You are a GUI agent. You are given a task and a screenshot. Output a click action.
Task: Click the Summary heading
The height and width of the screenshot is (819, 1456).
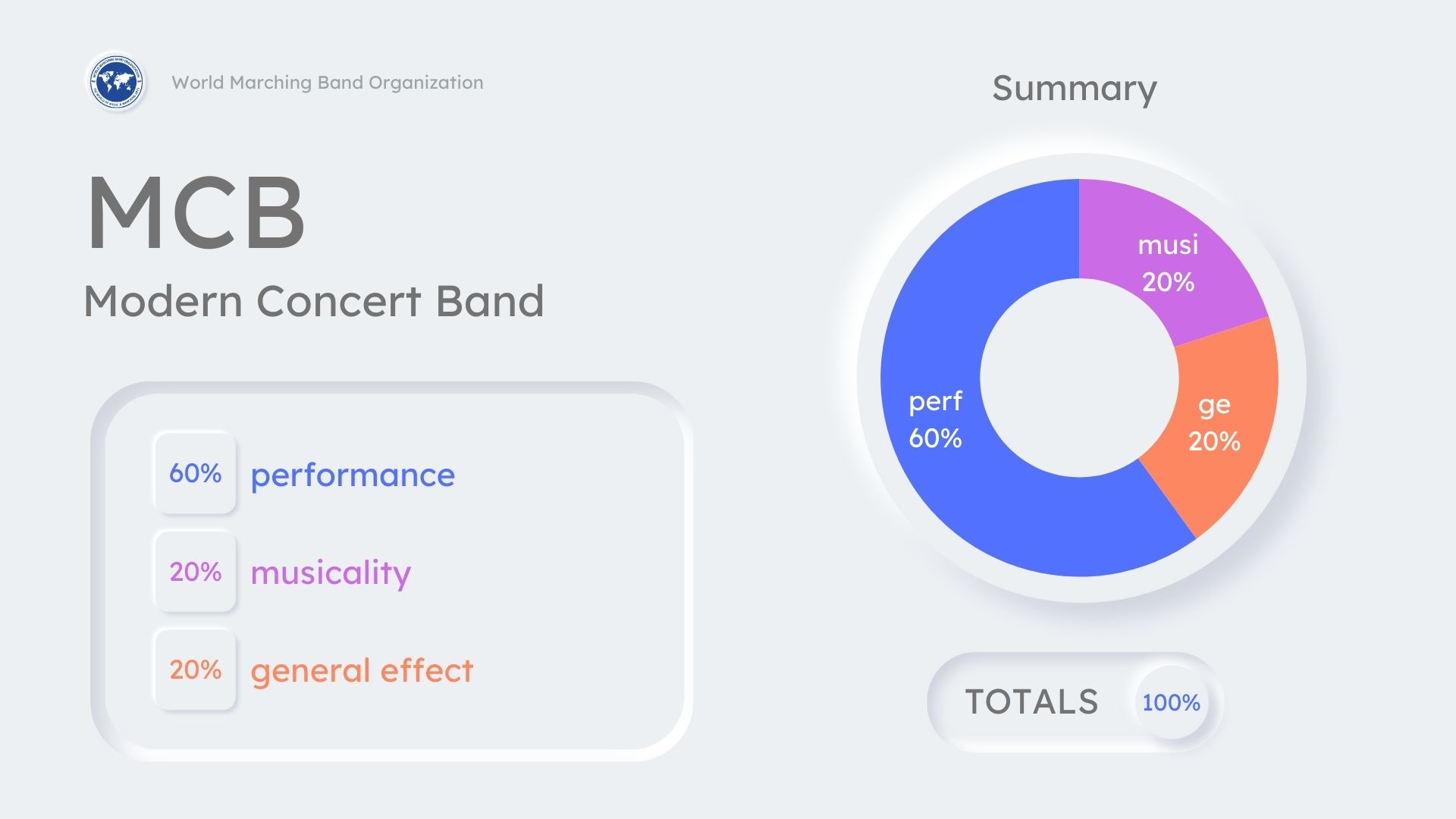pos(1074,89)
